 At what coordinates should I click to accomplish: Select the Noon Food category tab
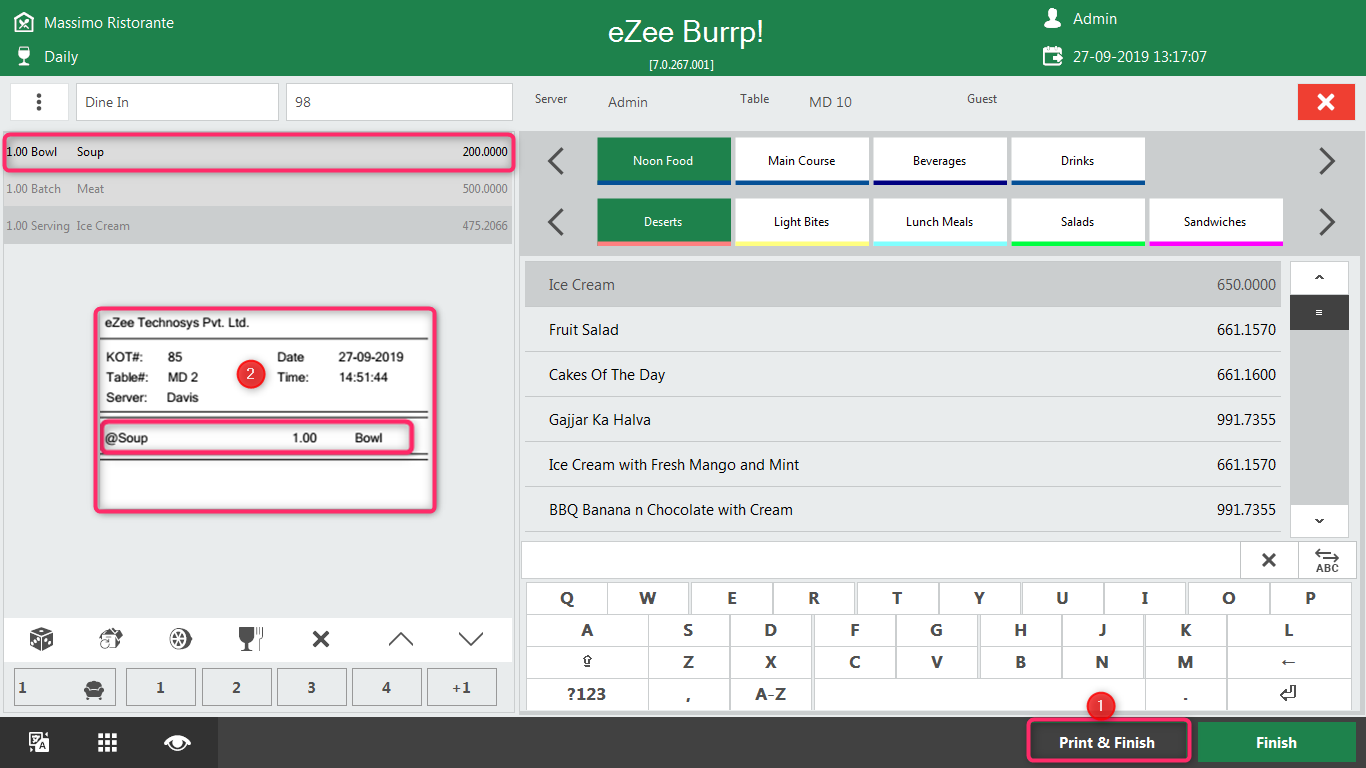664,161
